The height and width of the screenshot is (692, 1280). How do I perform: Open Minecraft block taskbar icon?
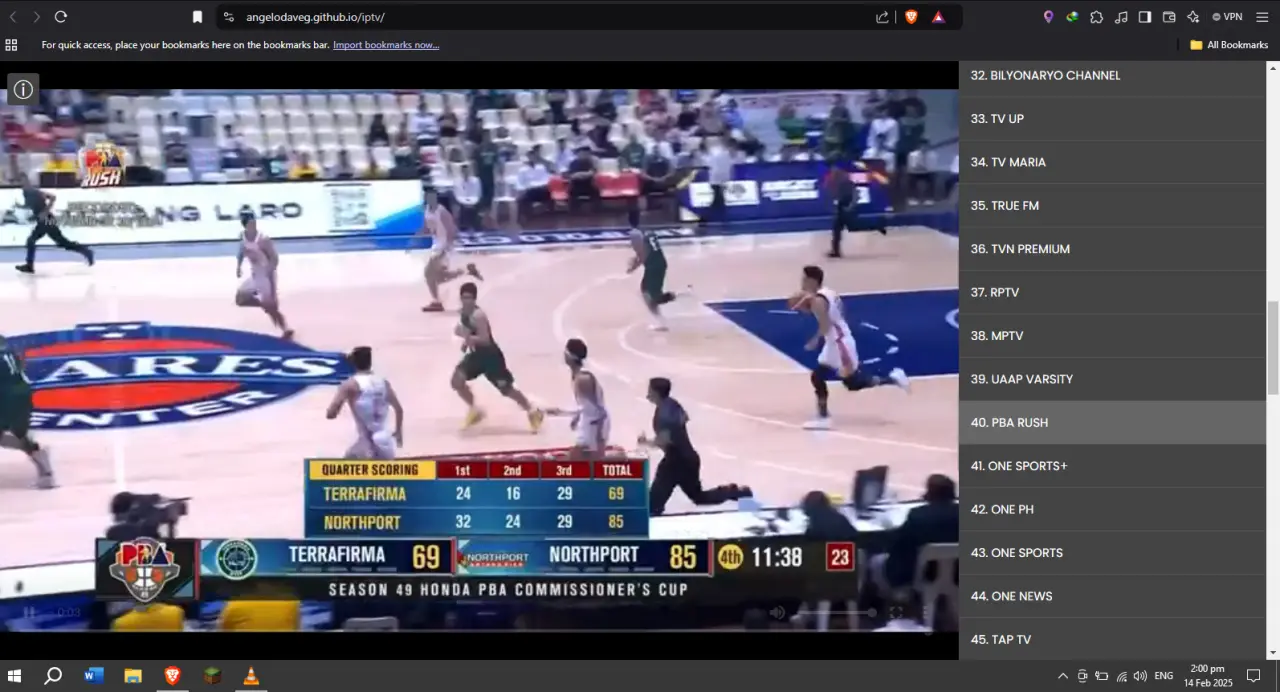212,676
